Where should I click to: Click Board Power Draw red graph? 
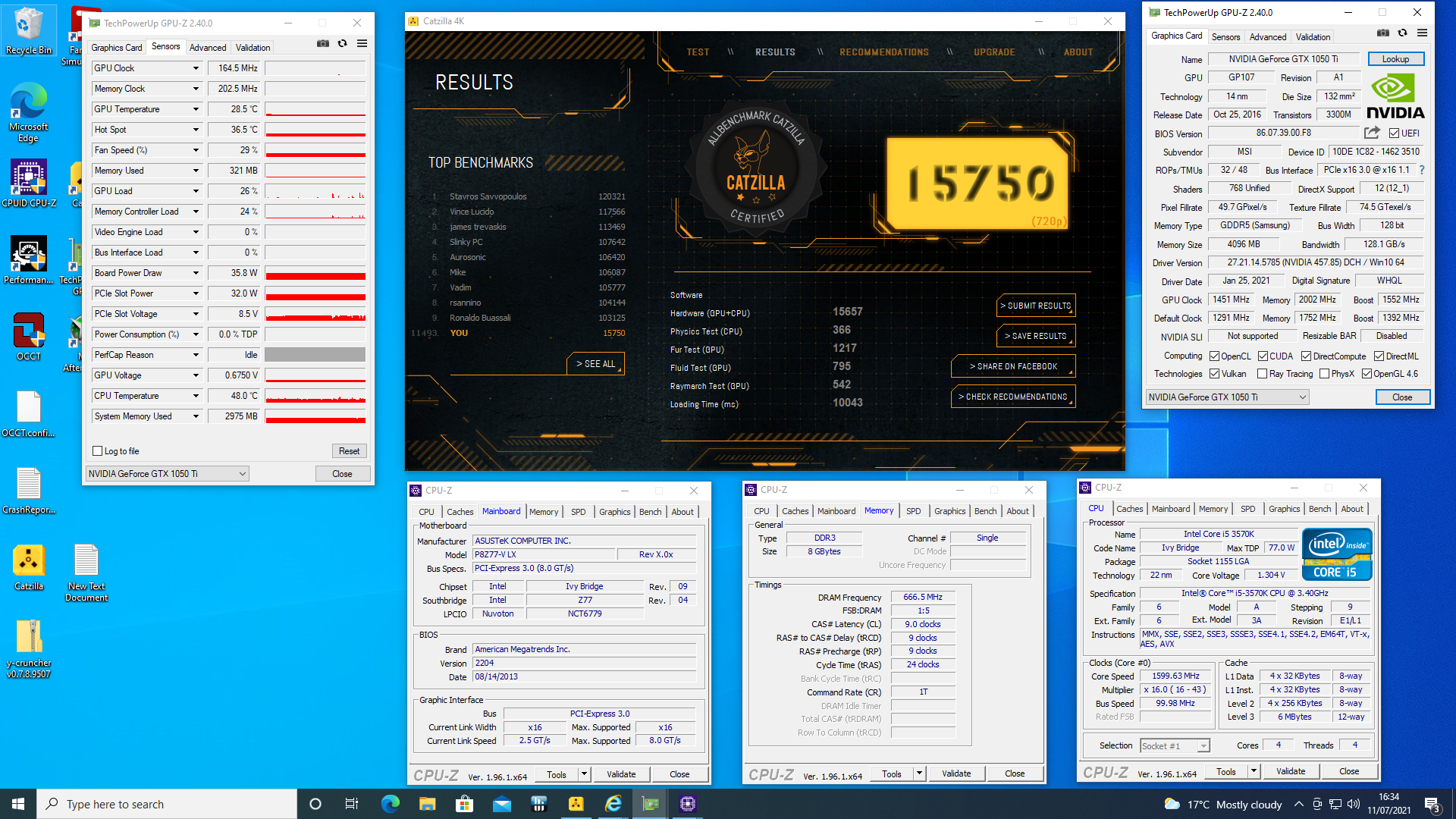coord(315,273)
